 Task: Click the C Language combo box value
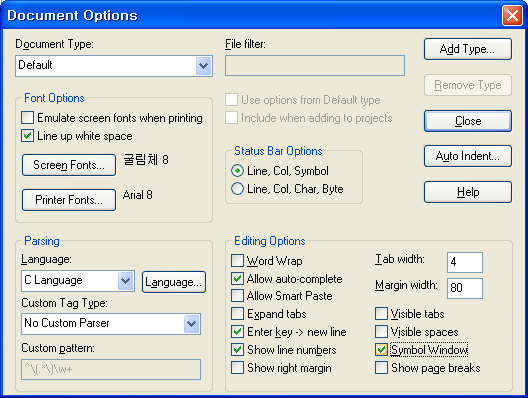coord(53,280)
